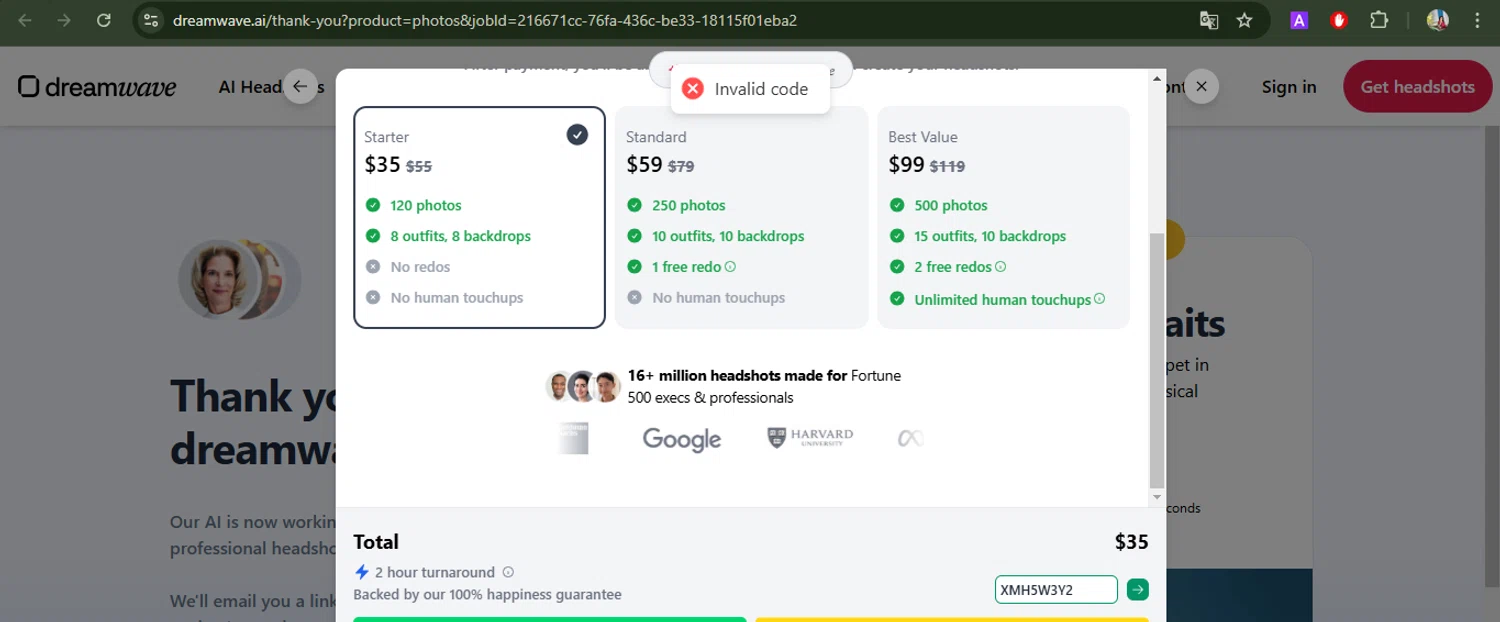This screenshot has width=1500, height=622.
Task: Go back with the browser back arrow
Action: point(25,20)
